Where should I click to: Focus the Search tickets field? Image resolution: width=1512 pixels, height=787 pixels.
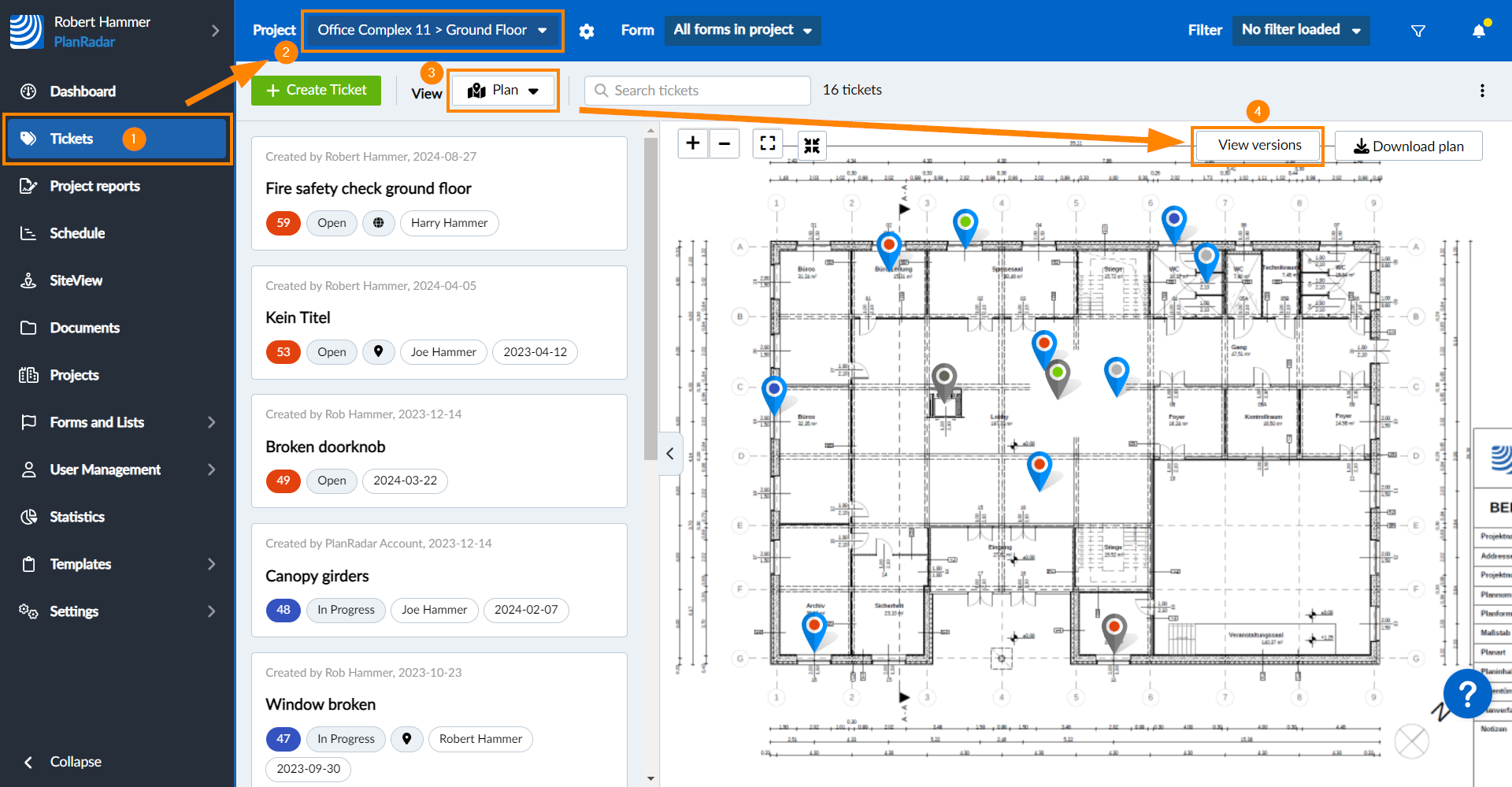tap(698, 91)
